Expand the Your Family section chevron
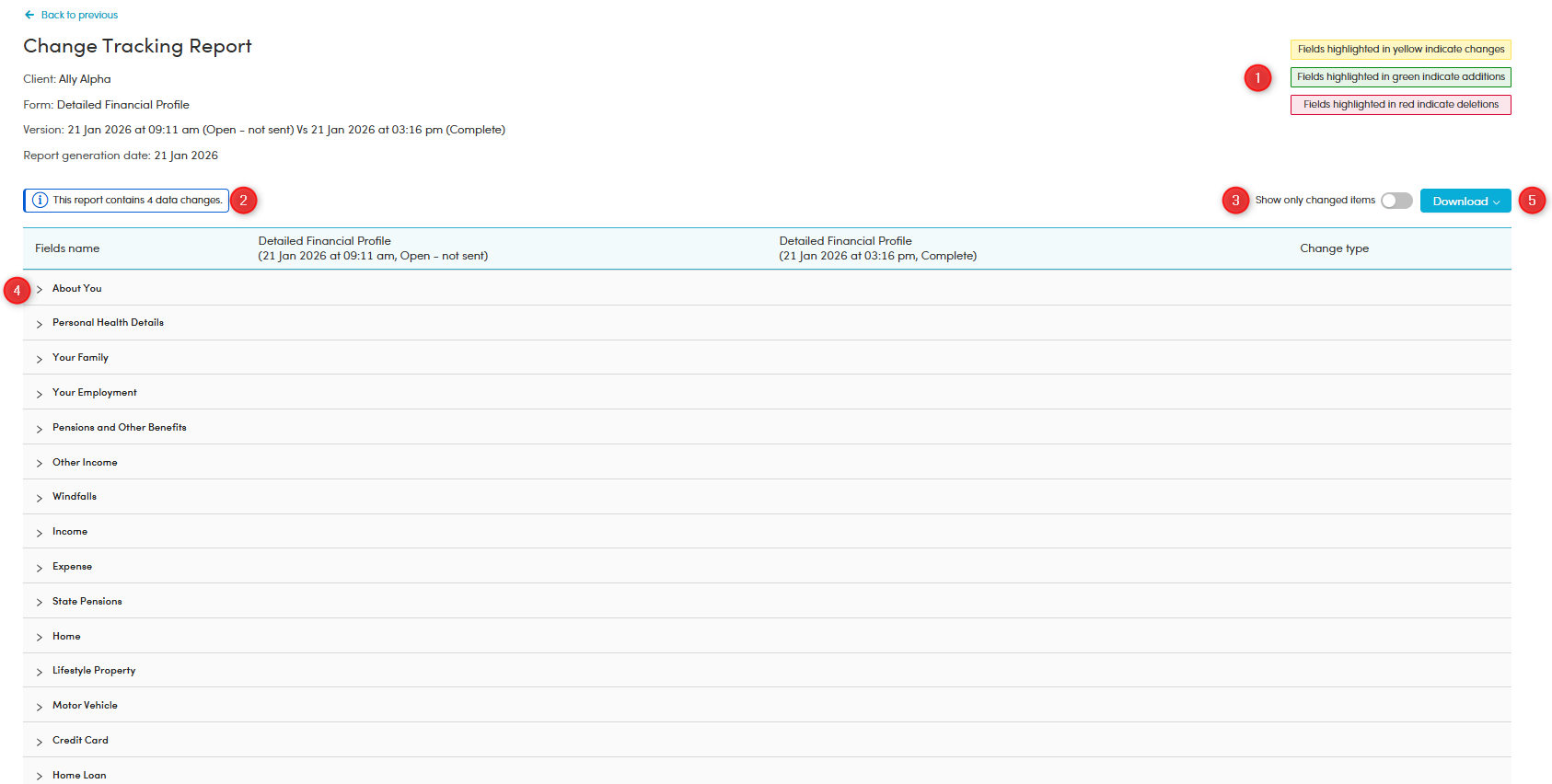 40,359
